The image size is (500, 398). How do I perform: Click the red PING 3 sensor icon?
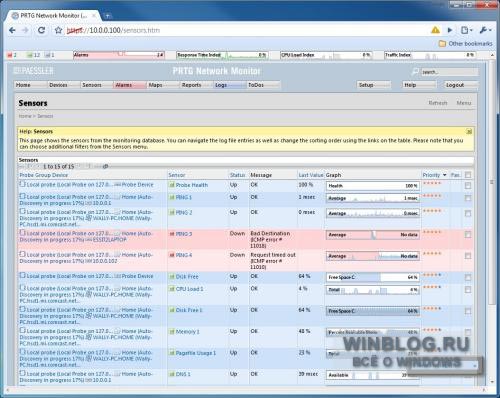point(172,234)
